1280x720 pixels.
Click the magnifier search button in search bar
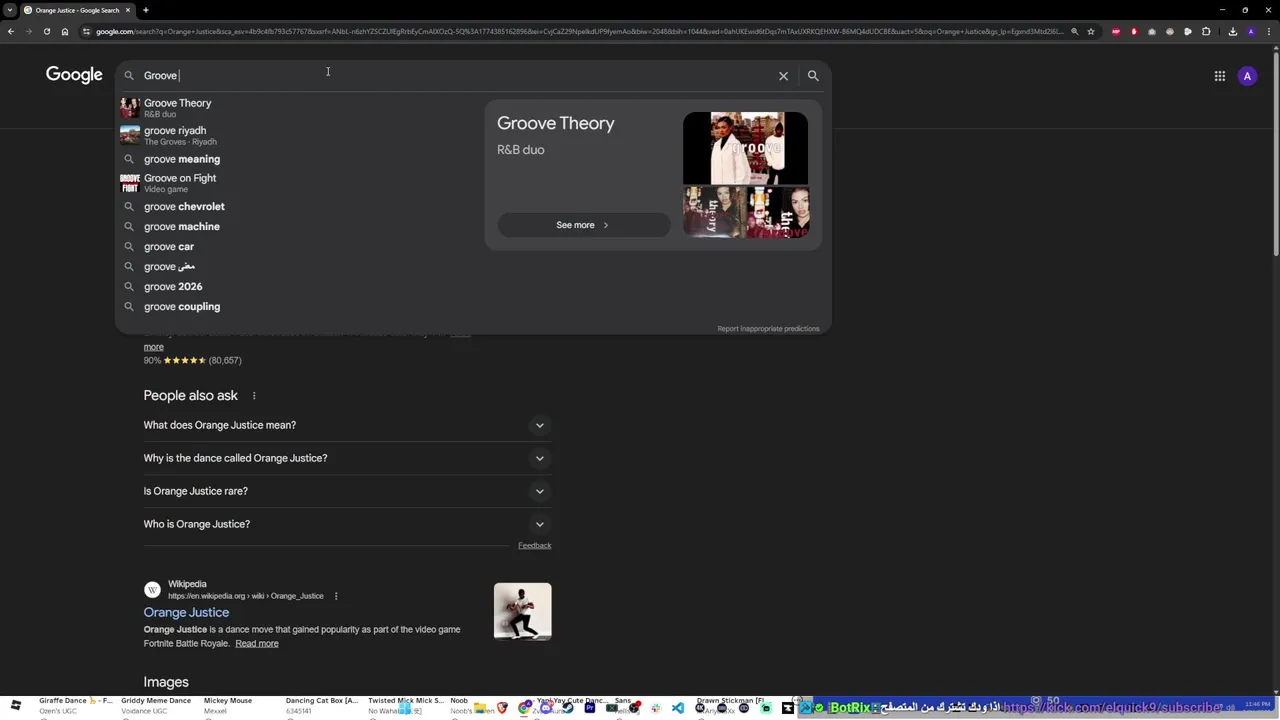click(813, 76)
